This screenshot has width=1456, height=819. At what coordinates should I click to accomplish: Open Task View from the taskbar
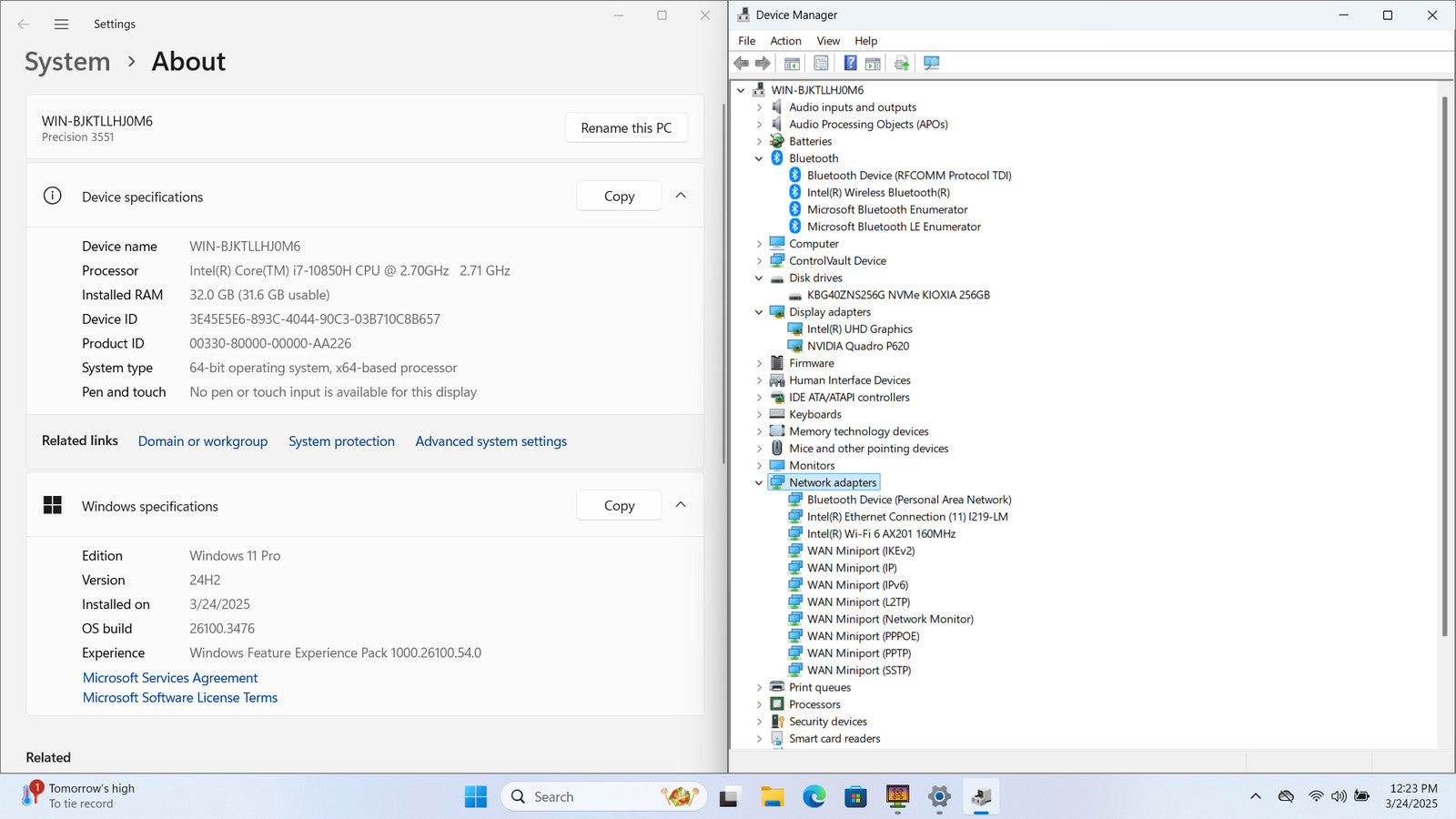[729, 796]
